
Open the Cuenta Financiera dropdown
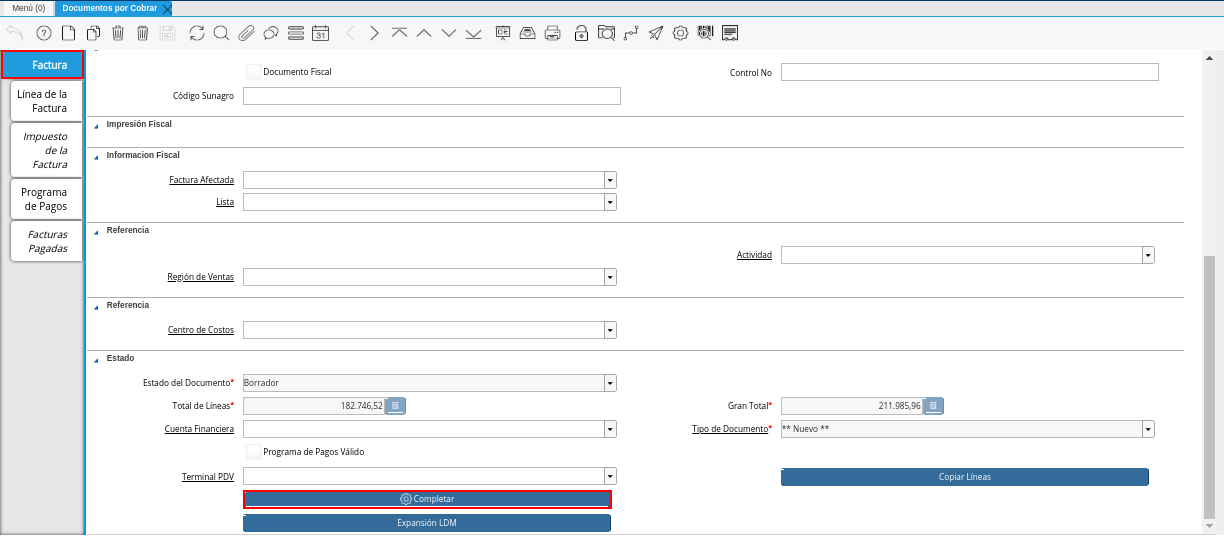tap(610, 429)
